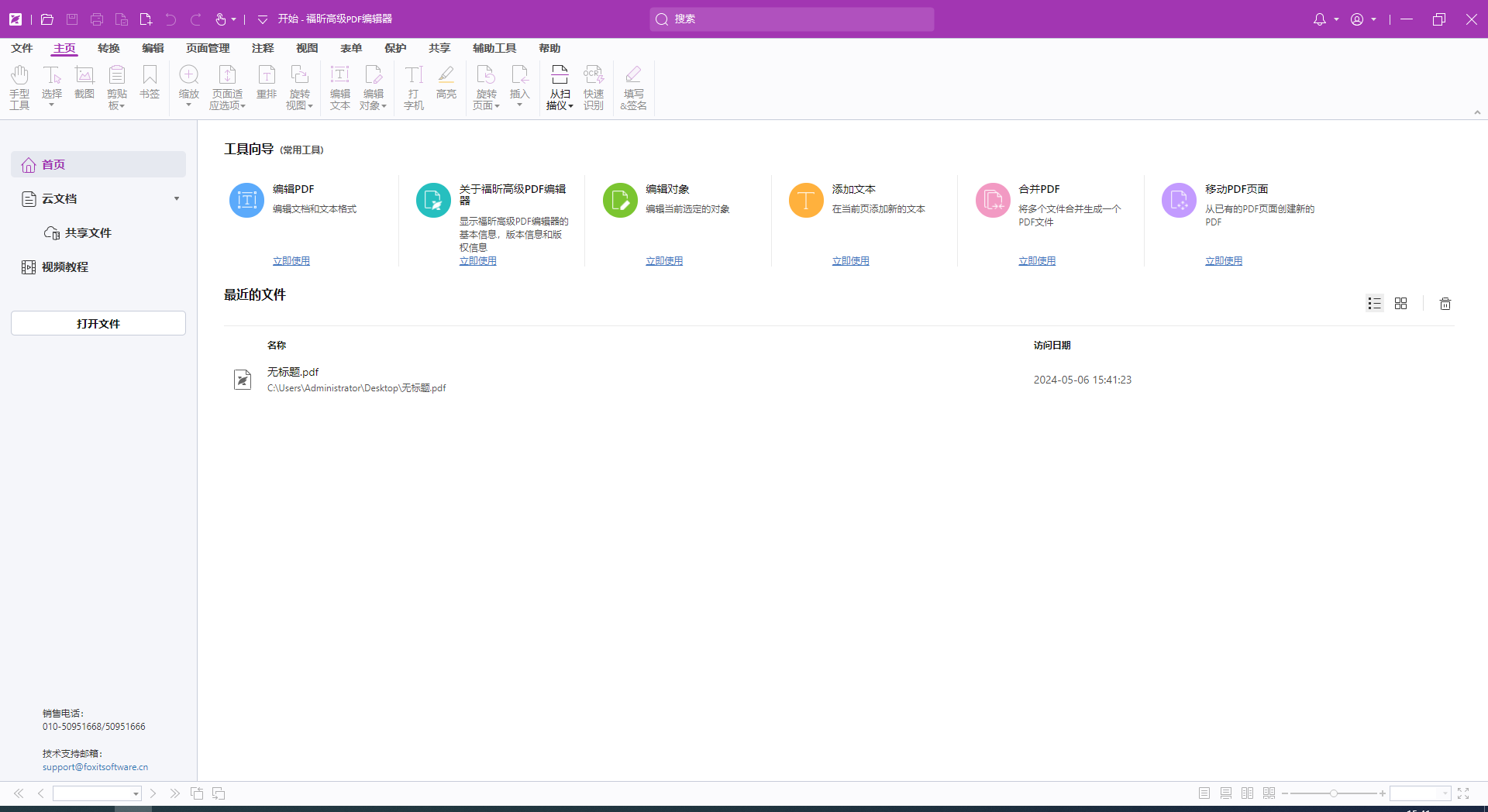The image size is (1488, 812).
Task: Click the Zoom tool (缩放)
Action: [189, 87]
